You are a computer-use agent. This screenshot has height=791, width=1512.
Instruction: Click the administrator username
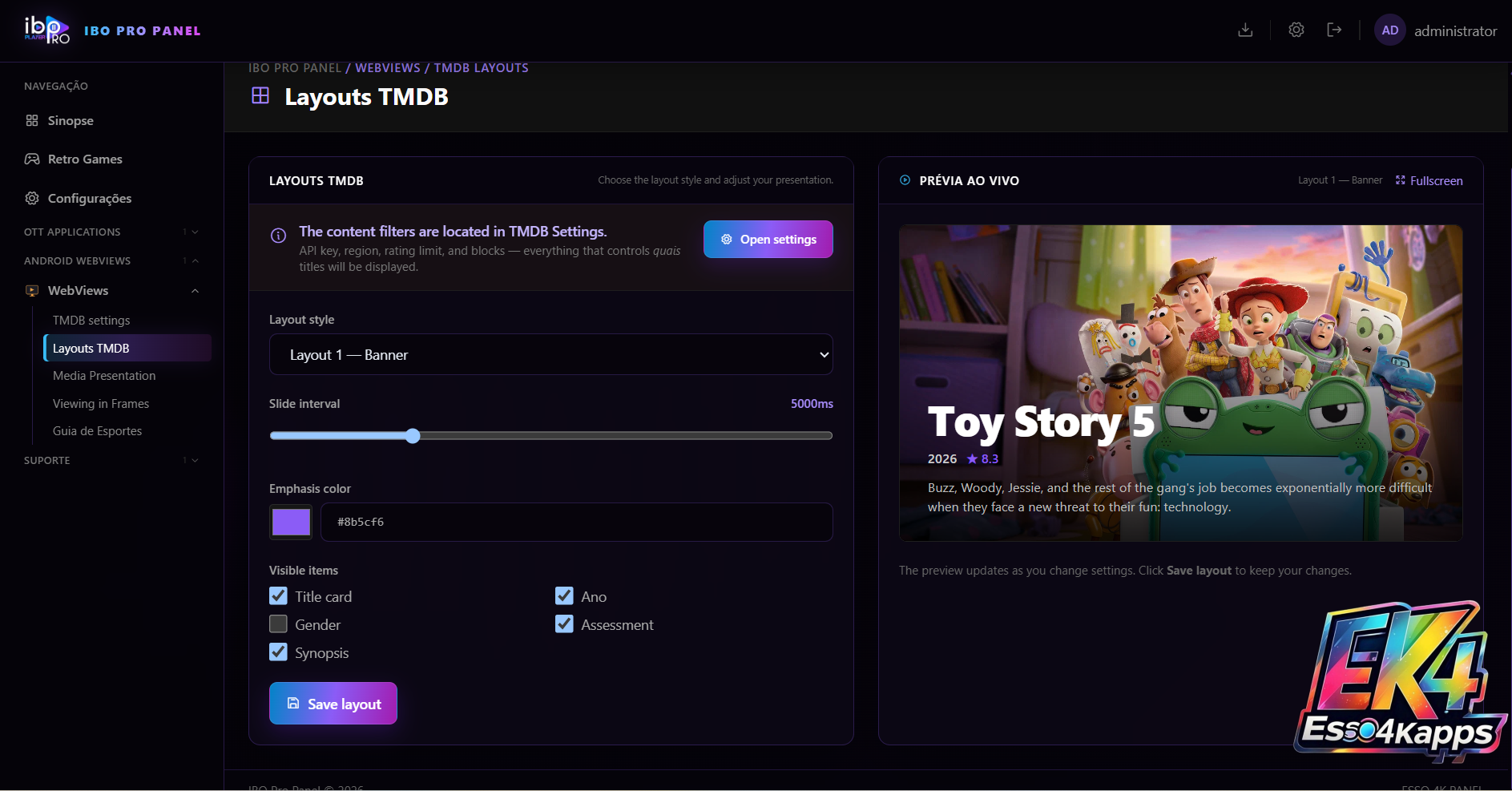click(1455, 30)
